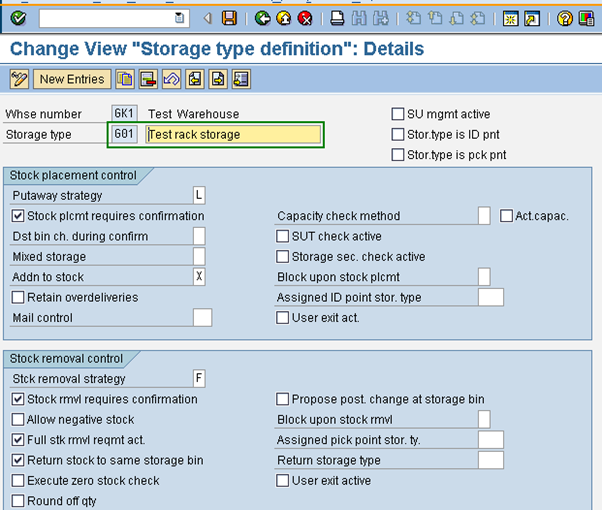Click the New Entries button
602x510 pixels.
[x=72, y=79]
